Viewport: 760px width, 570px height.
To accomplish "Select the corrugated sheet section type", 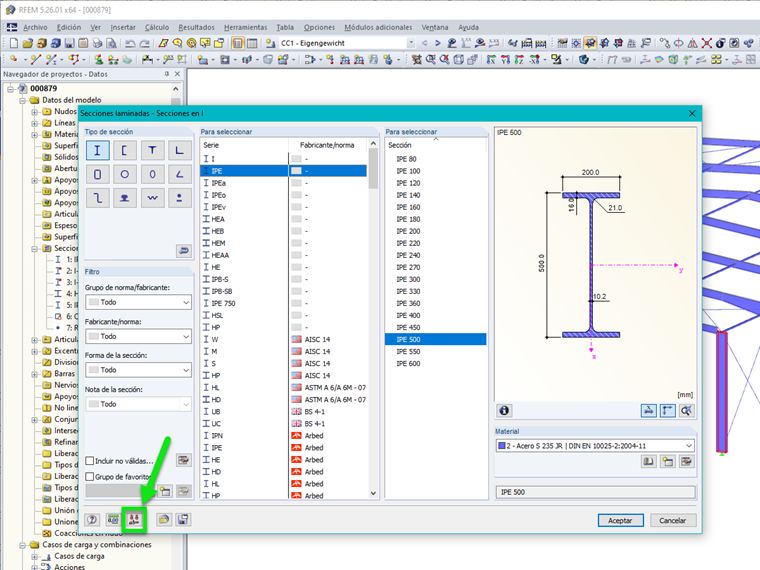I will click(x=152, y=198).
